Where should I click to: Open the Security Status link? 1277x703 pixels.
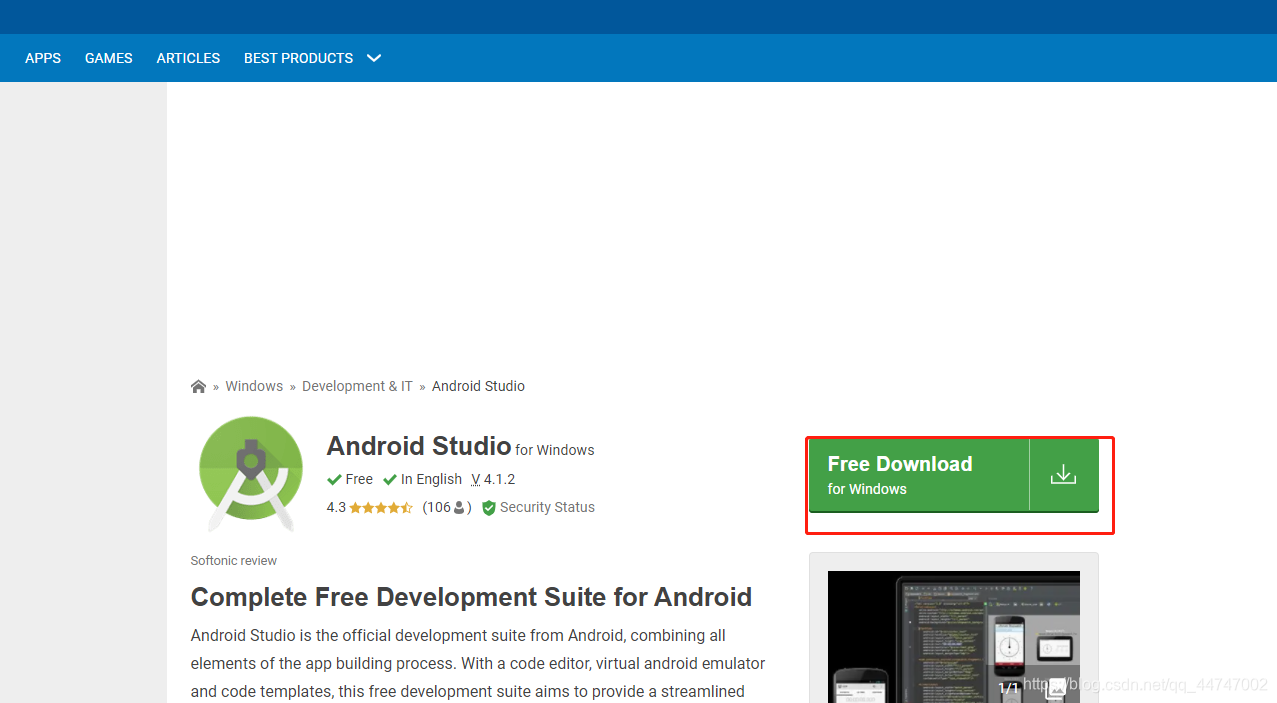(547, 507)
